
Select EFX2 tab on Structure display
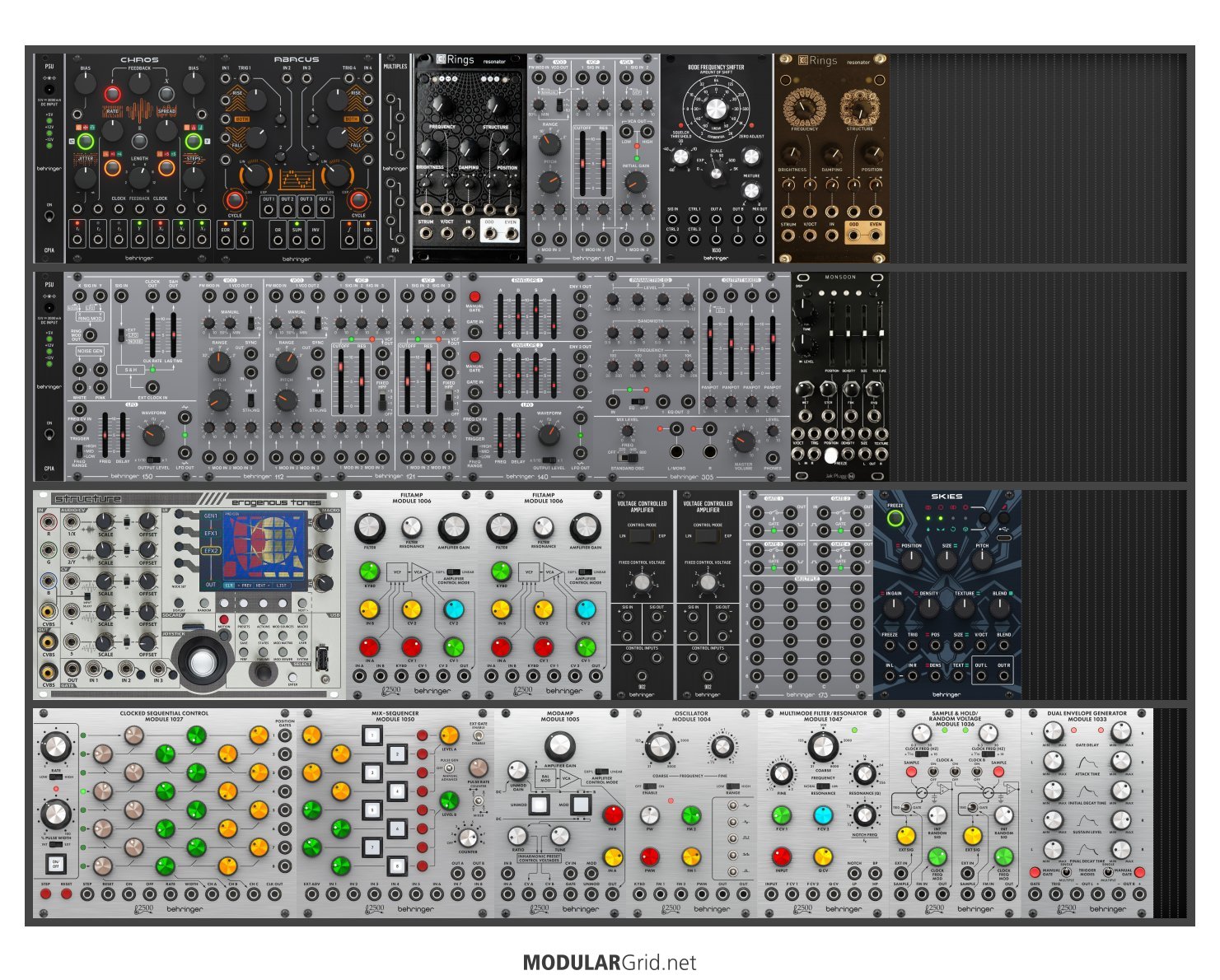pyautogui.click(x=211, y=551)
